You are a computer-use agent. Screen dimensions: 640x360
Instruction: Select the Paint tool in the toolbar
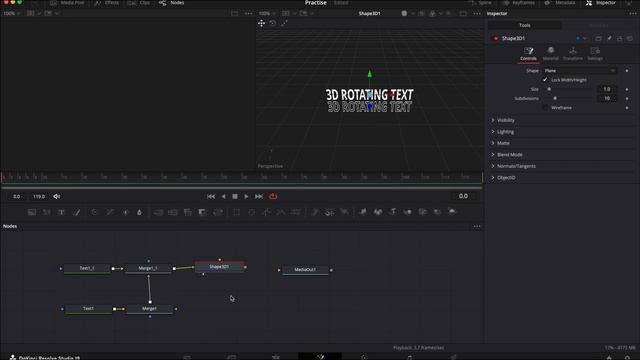point(77,212)
